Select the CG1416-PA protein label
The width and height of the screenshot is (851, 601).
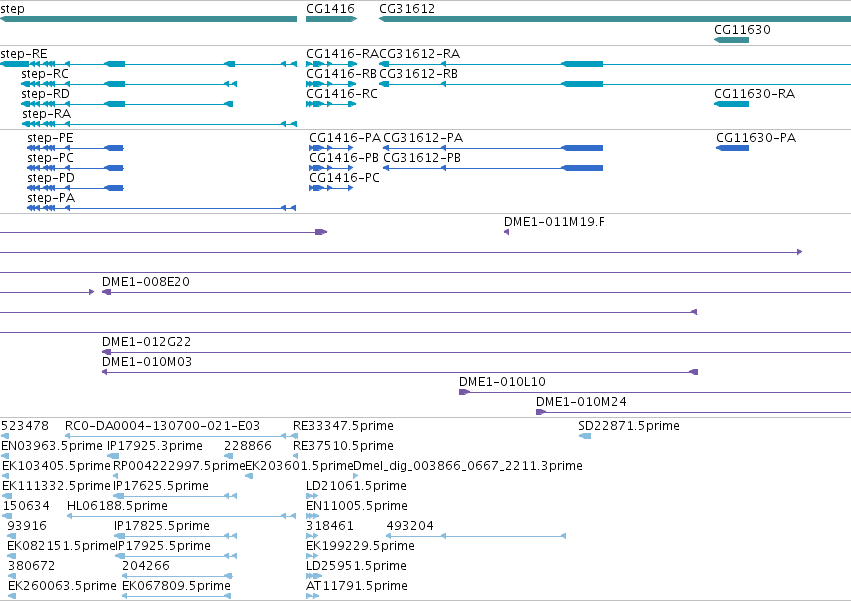pyautogui.click(x=345, y=138)
